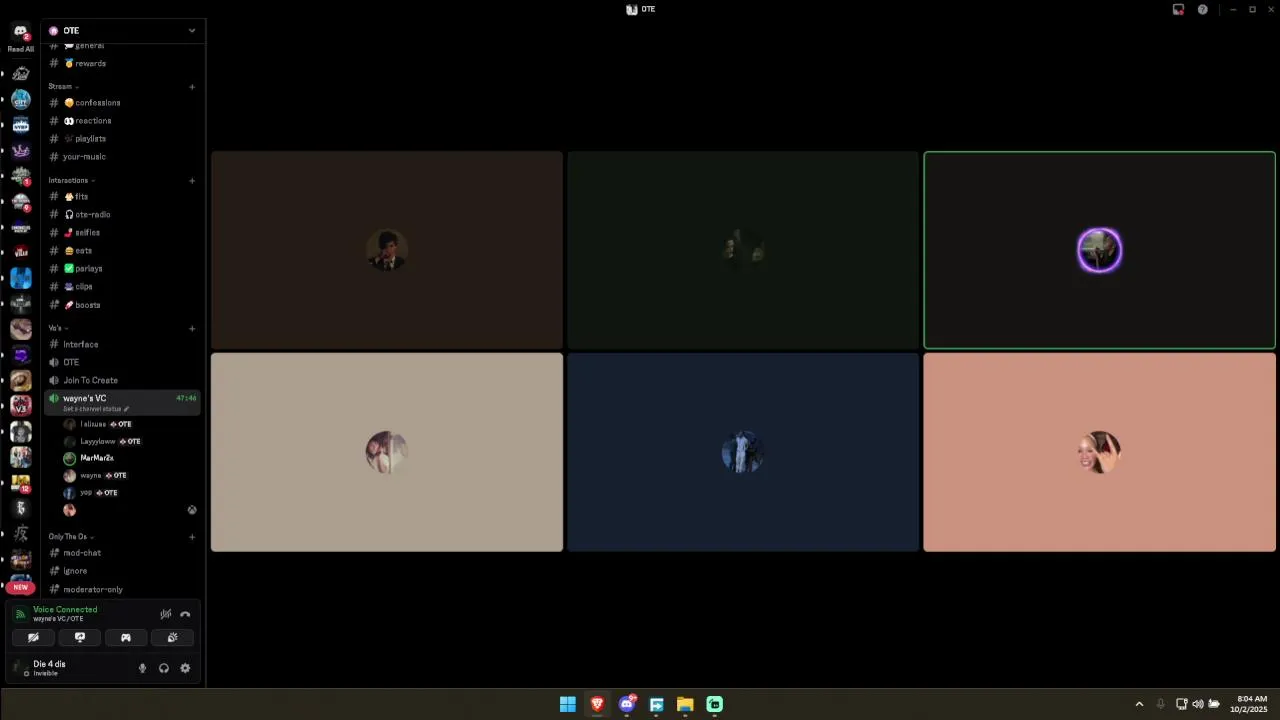Open the taskbar volume control
1280x720 pixels.
point(1198,704)
